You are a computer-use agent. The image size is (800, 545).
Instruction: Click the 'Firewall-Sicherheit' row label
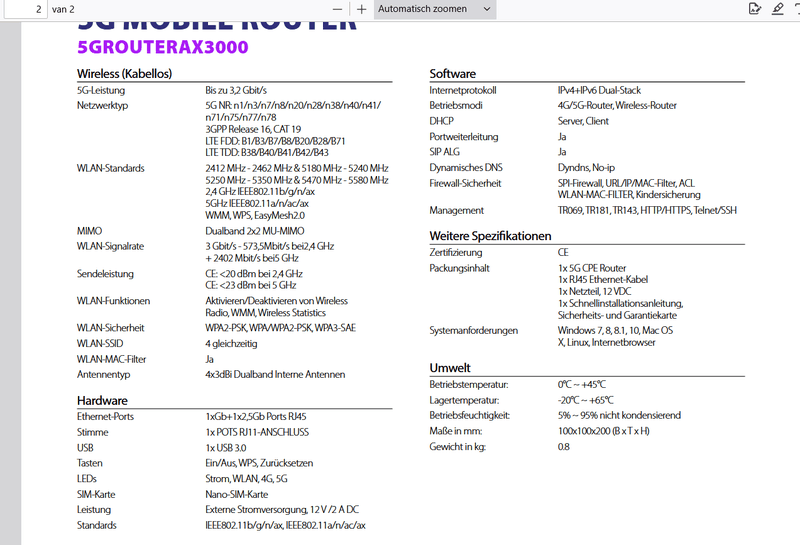click(x=465, y=183)
